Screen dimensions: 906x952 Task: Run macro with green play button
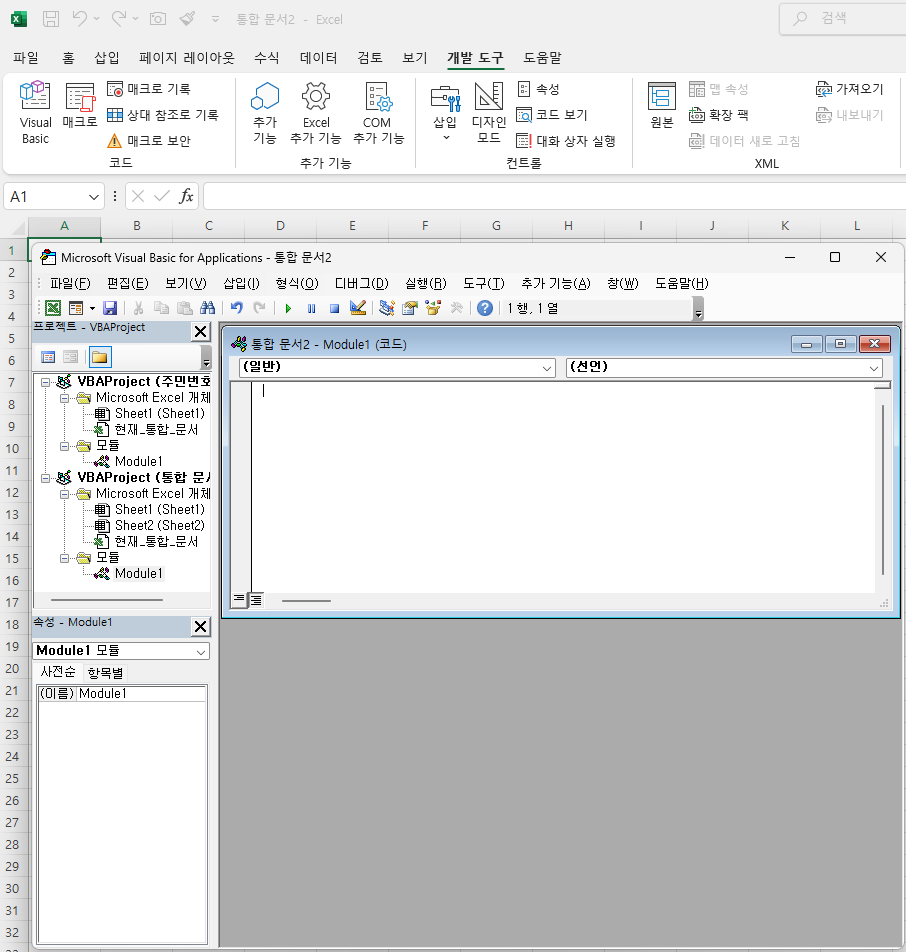(x=288, y=308)
